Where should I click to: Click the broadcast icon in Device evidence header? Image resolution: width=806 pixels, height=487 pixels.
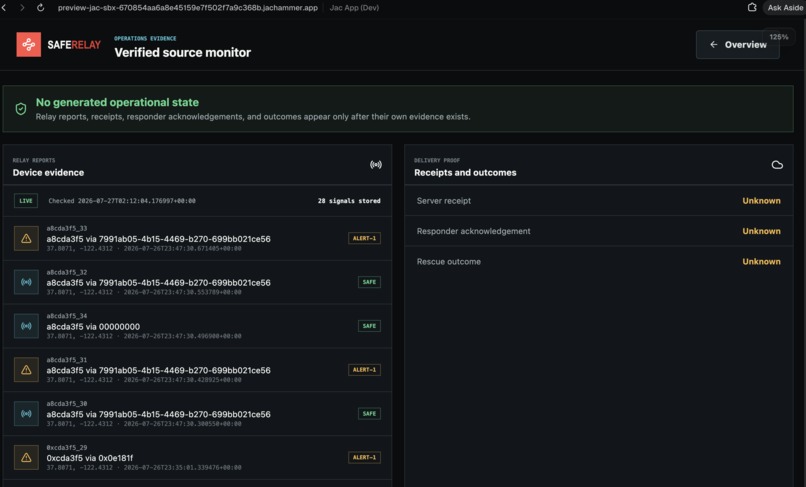376,165
